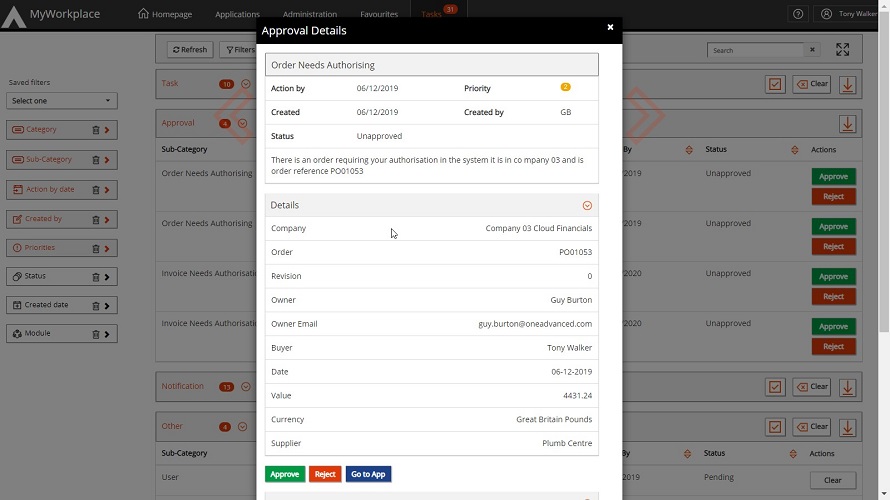Collapse the Notification section chevron

point(246,386)
